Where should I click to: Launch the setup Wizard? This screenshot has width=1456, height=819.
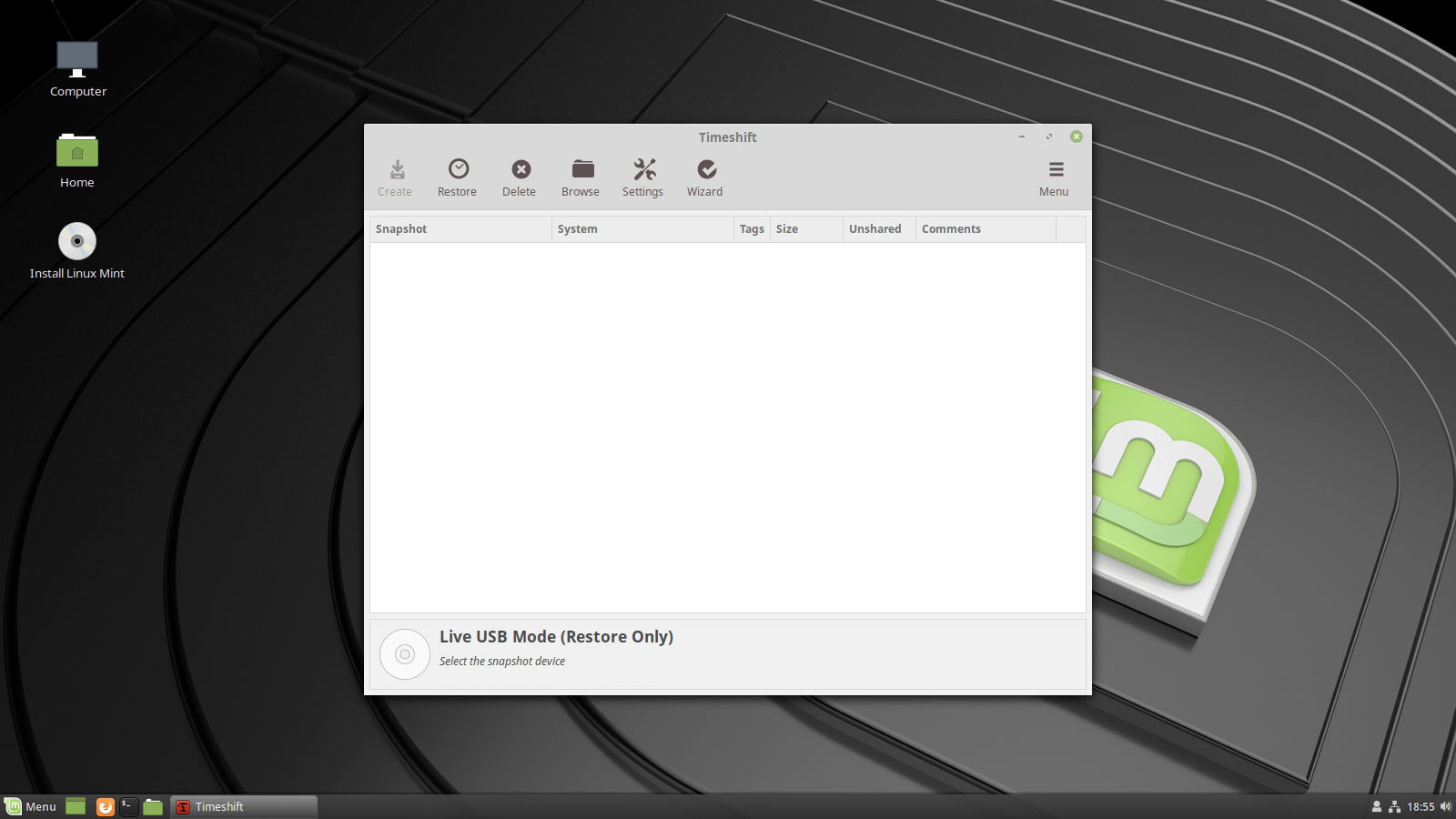(704, 178)
